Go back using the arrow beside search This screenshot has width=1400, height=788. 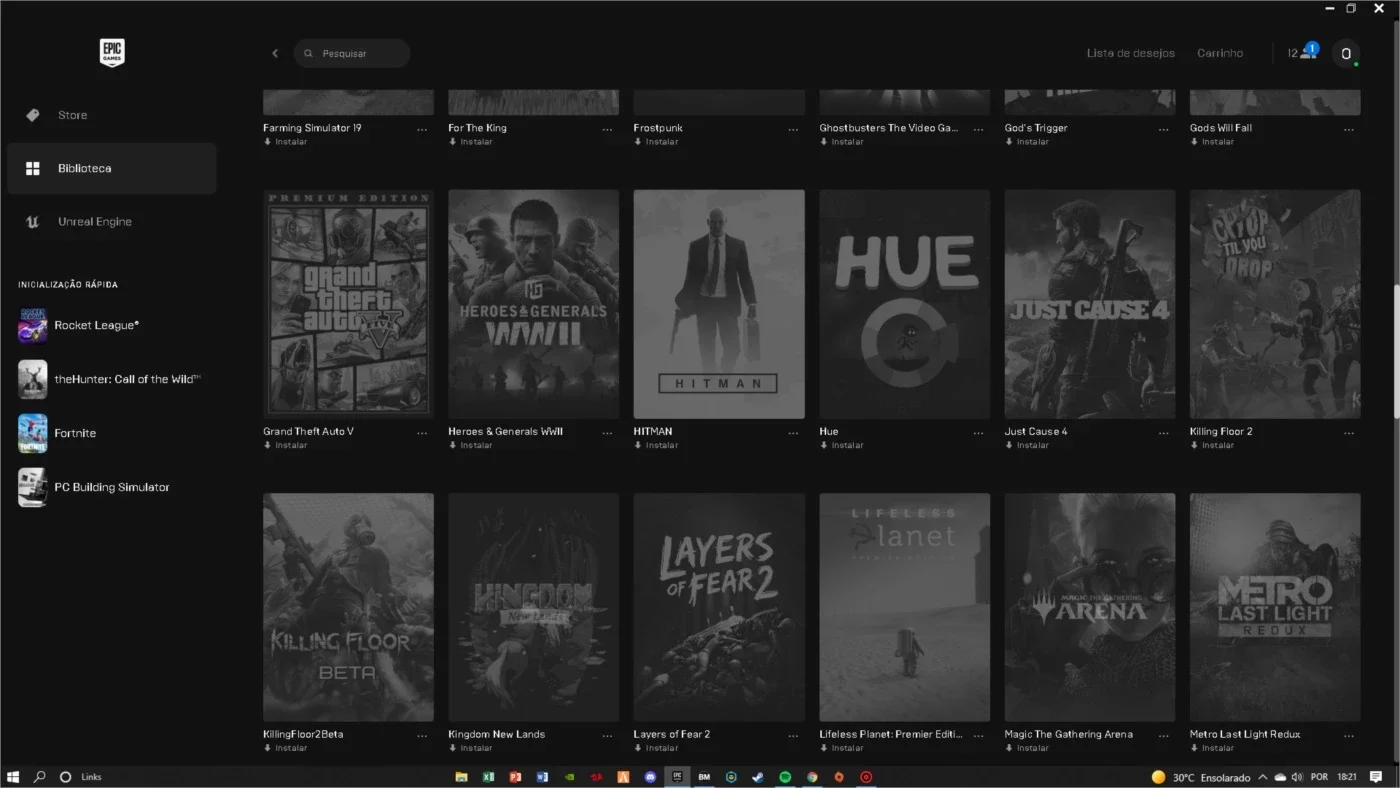tap(275, 53)
